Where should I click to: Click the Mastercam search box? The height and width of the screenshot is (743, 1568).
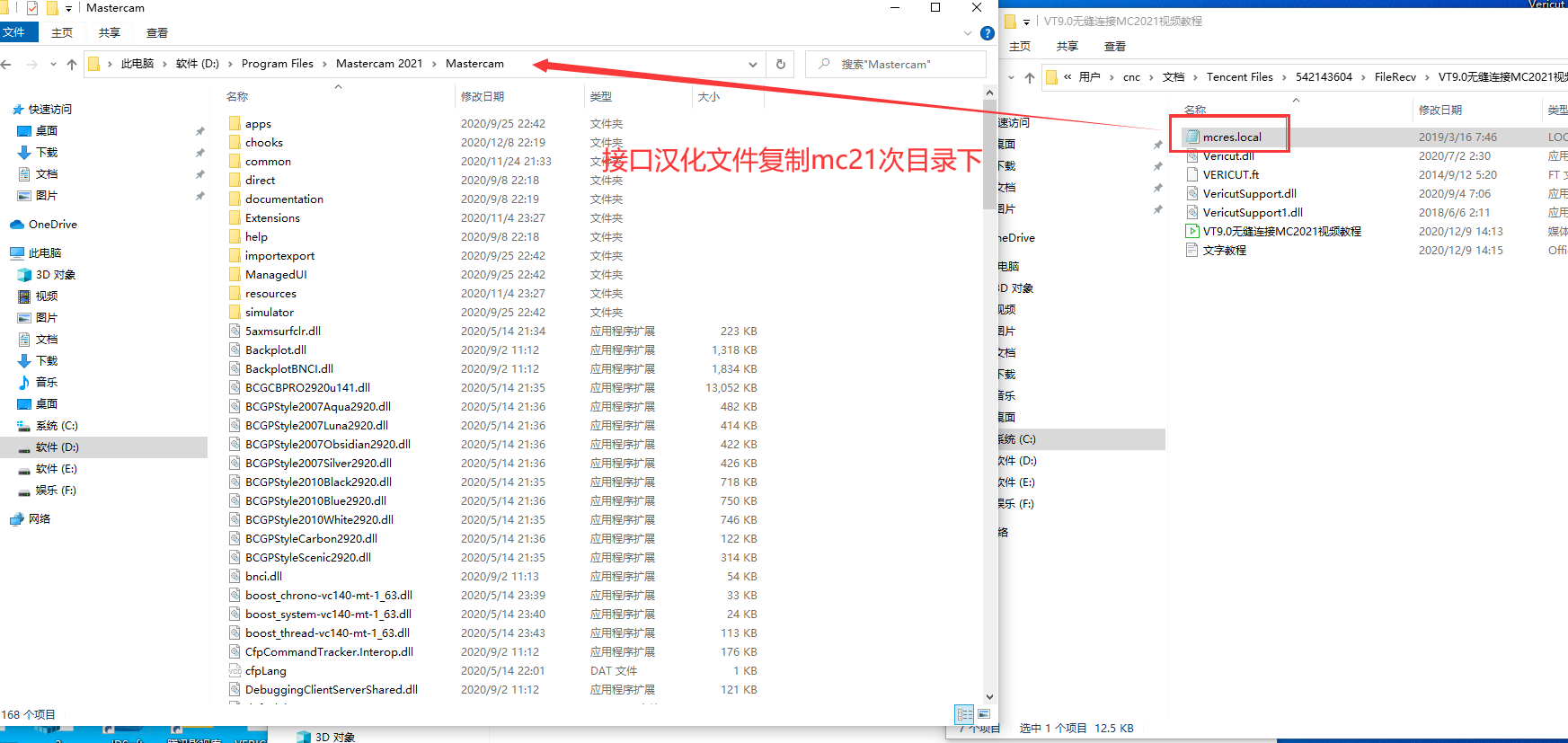click(896, 65)
